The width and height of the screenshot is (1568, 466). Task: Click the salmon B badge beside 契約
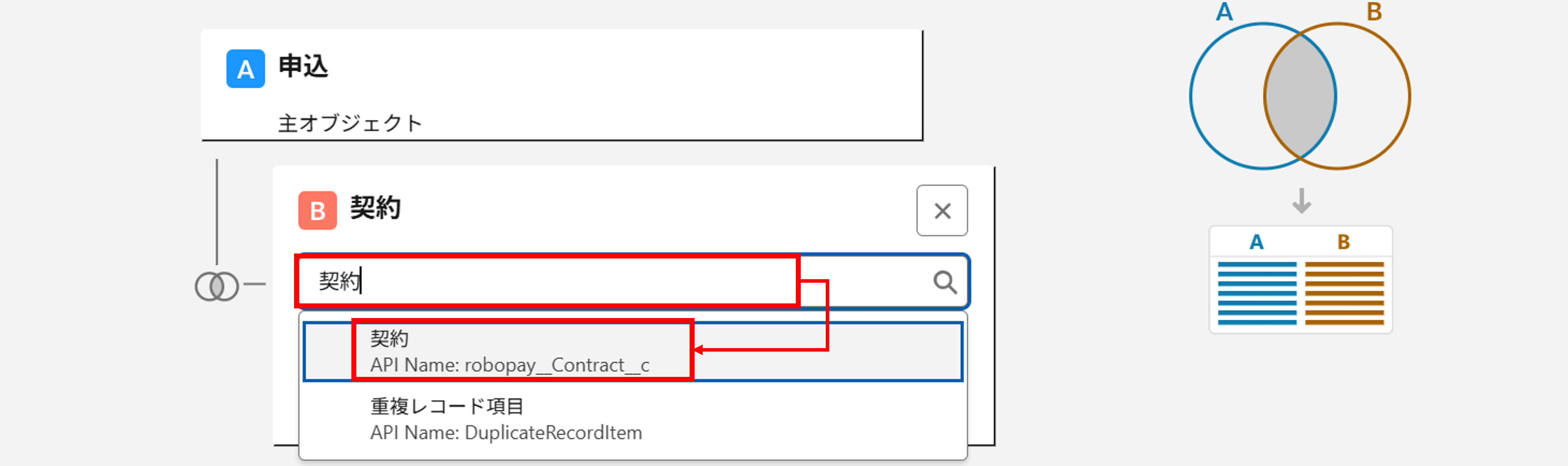(317, 211)
